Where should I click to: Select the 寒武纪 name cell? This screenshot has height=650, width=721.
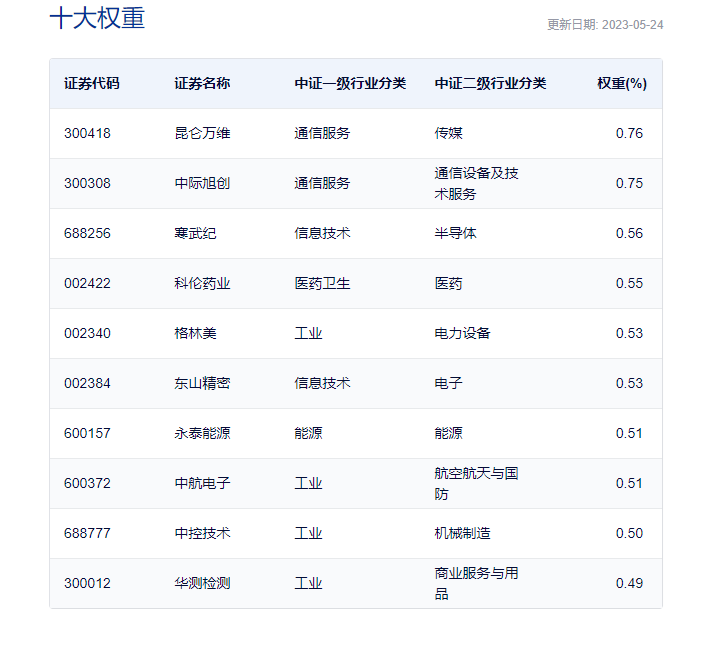tap(195, 234)
